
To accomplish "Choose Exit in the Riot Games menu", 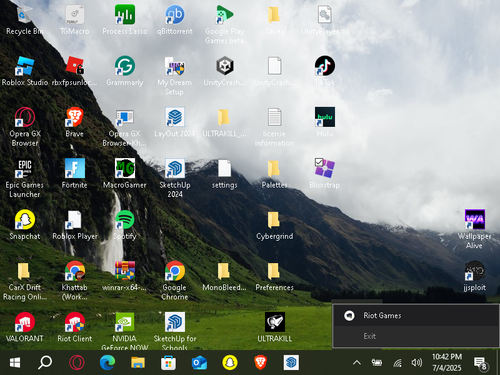I will 416,336.
